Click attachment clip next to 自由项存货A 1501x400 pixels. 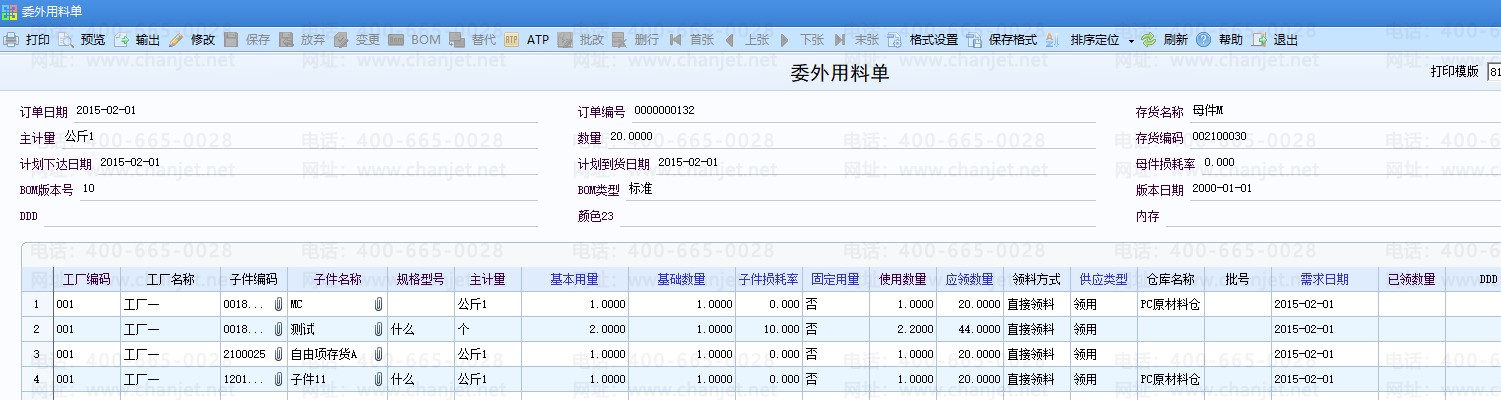[378, 354]
